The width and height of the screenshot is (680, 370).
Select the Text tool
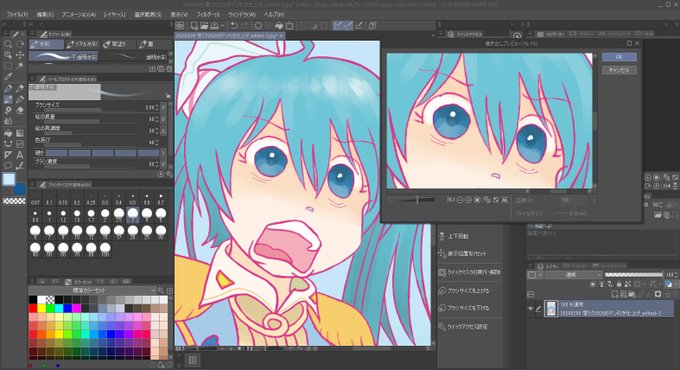click(x=20, y=155)
